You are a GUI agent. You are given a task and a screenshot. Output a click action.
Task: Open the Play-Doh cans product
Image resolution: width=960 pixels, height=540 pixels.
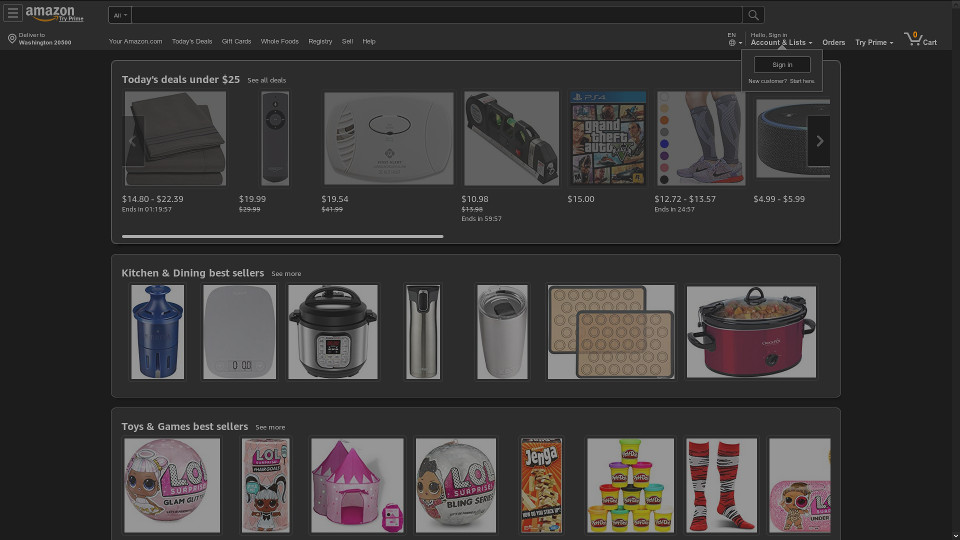(x=631, y=486)
